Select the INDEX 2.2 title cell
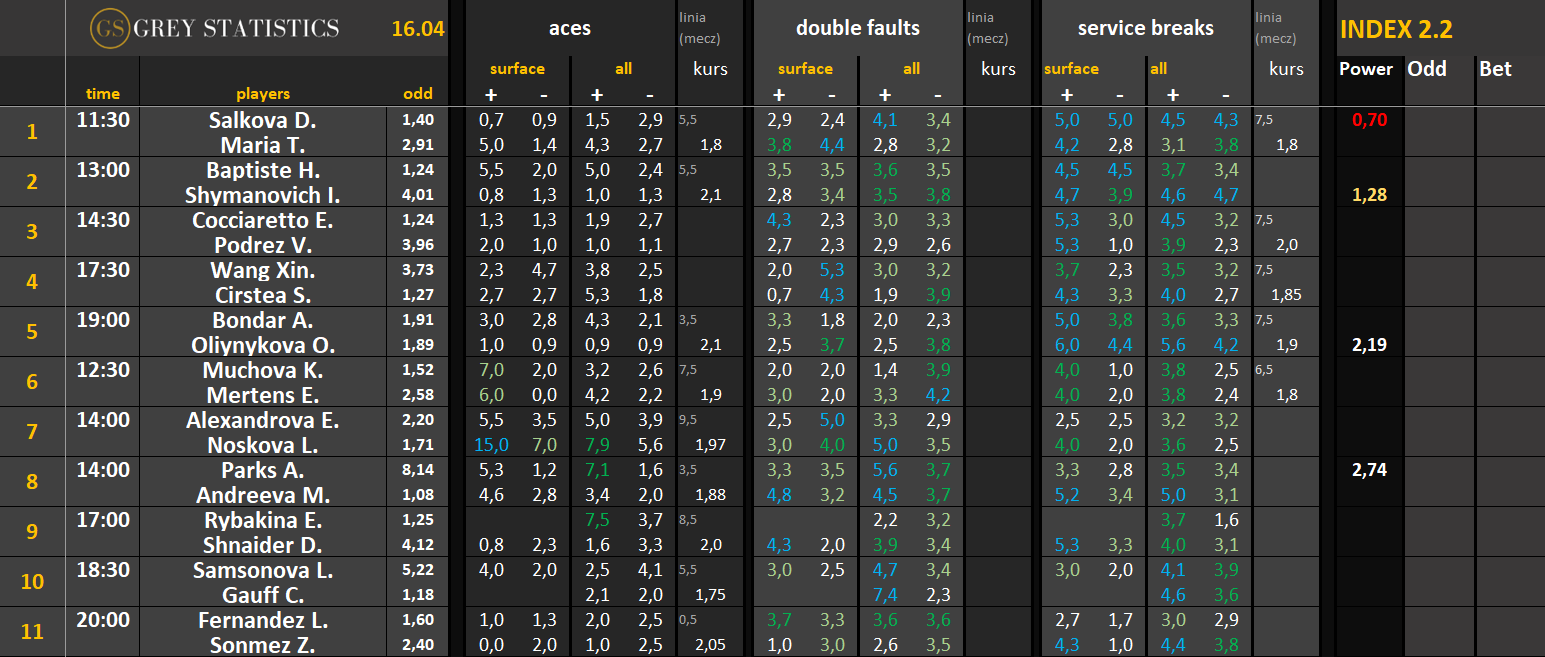The width and height of the screenshot is (1545, 657). point(1395,29)
